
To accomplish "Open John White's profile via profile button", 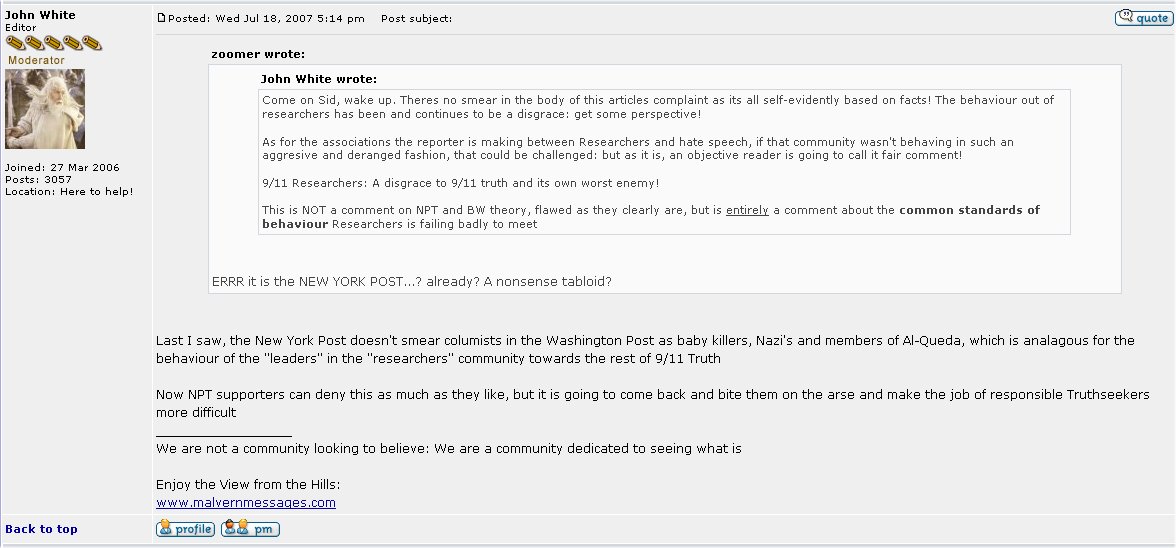I will point(185,529).
